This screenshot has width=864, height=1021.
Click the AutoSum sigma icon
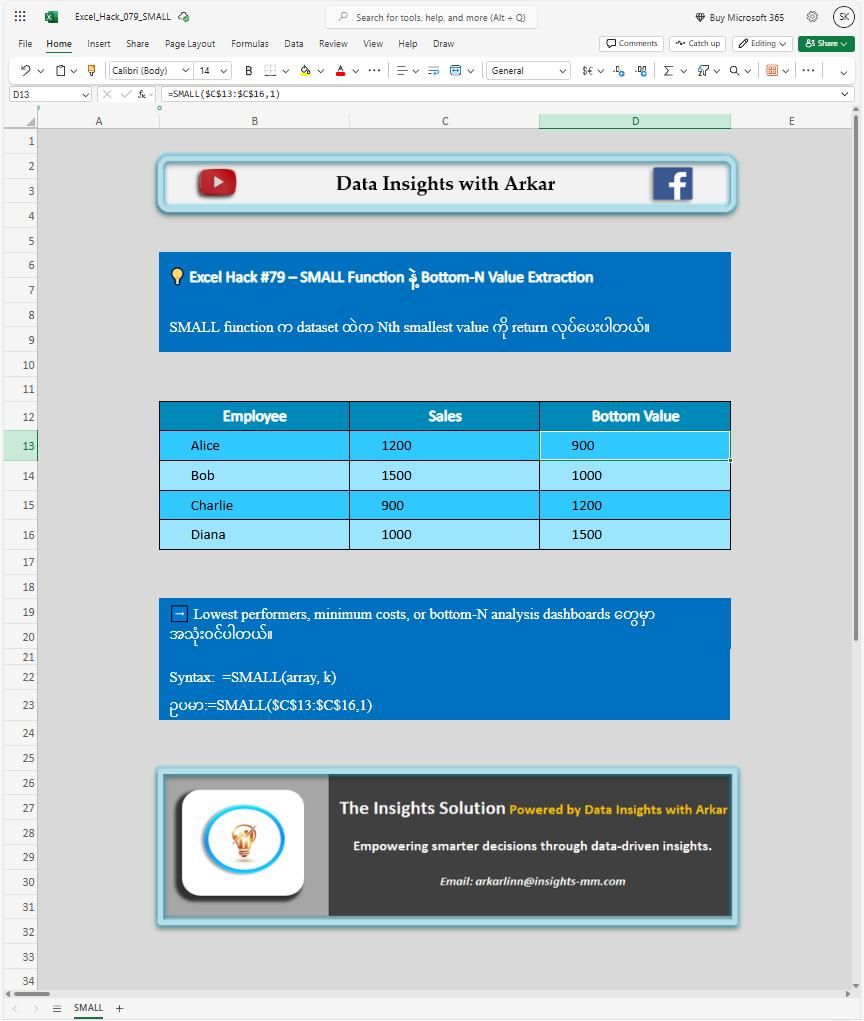(x=668, y=70)
